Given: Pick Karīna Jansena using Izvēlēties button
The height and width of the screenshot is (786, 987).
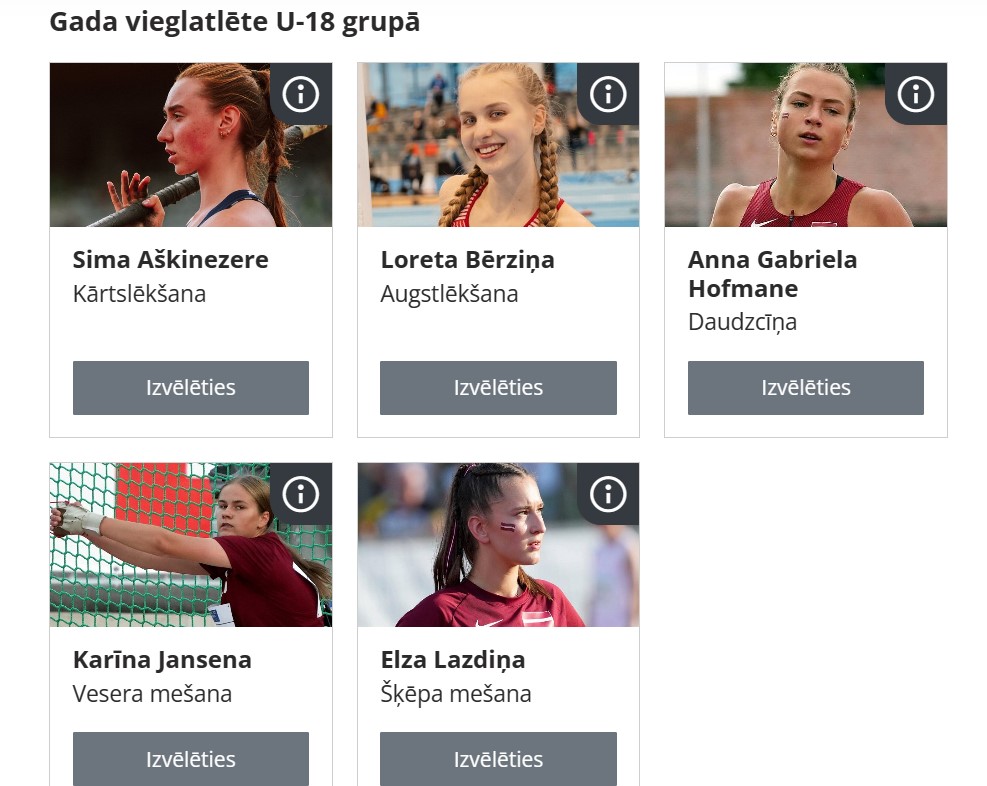Looking at the screenshot, I should click(191, 759).
